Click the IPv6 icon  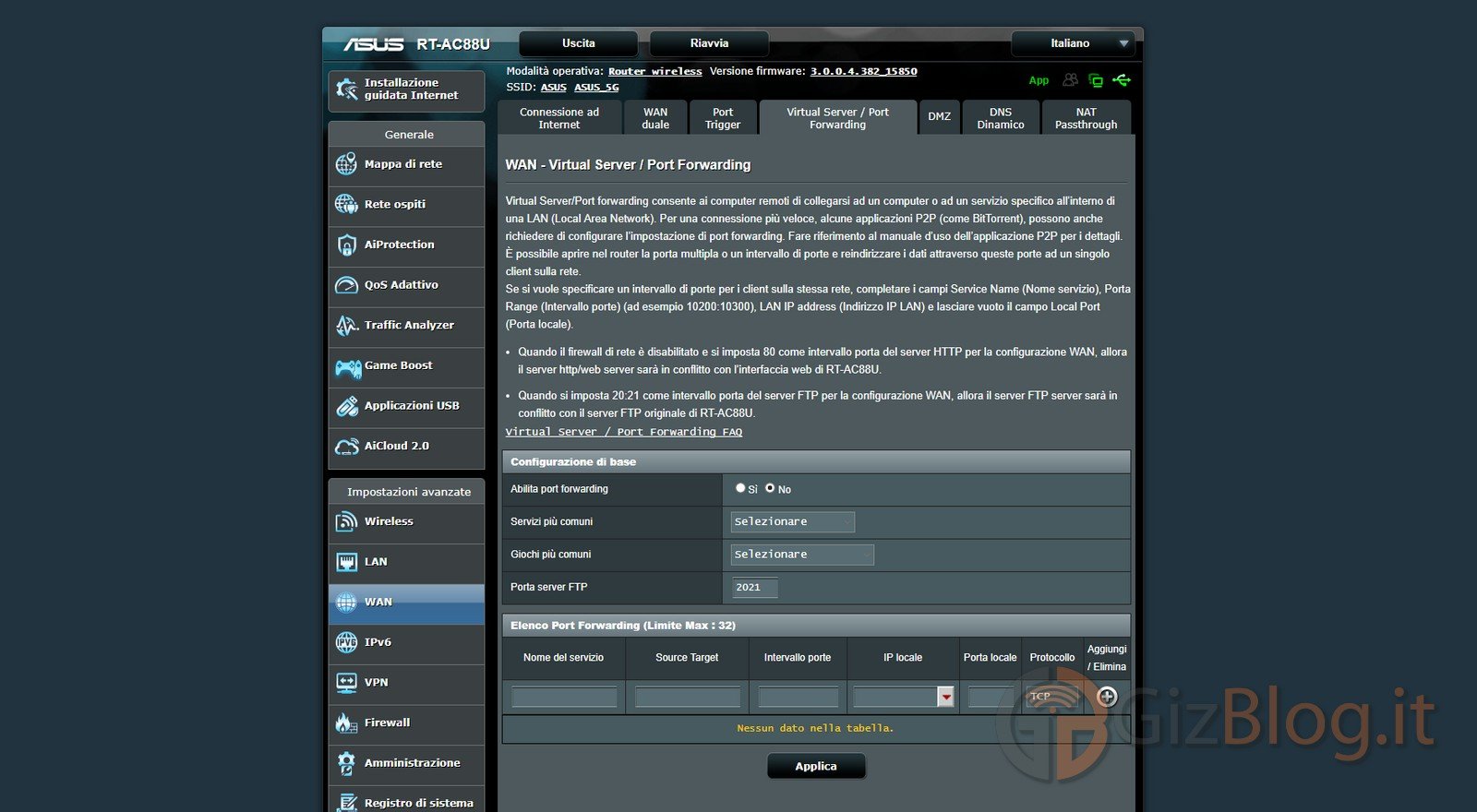[x=346, y=642]
